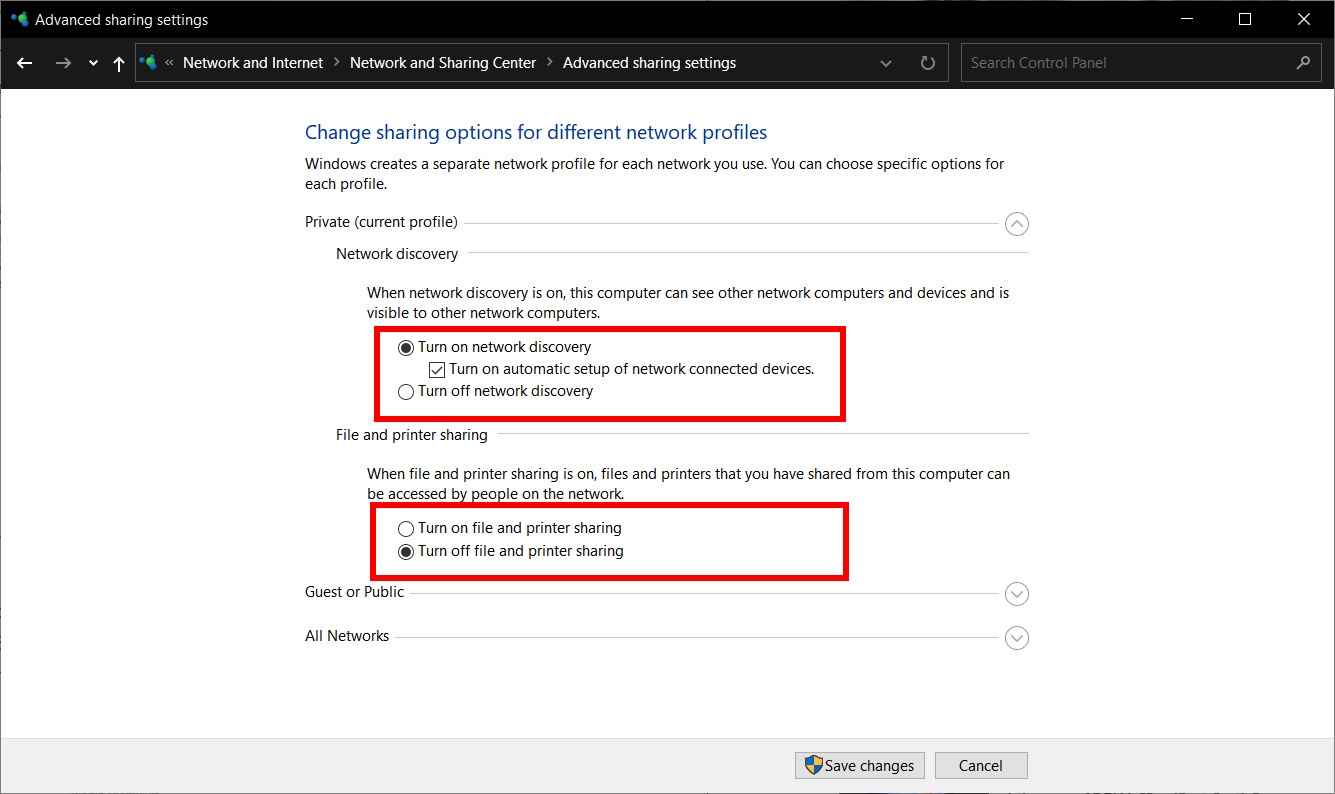
Task: Select Advanced sharing settings breadcrumb
Action: tap(649, 62)
